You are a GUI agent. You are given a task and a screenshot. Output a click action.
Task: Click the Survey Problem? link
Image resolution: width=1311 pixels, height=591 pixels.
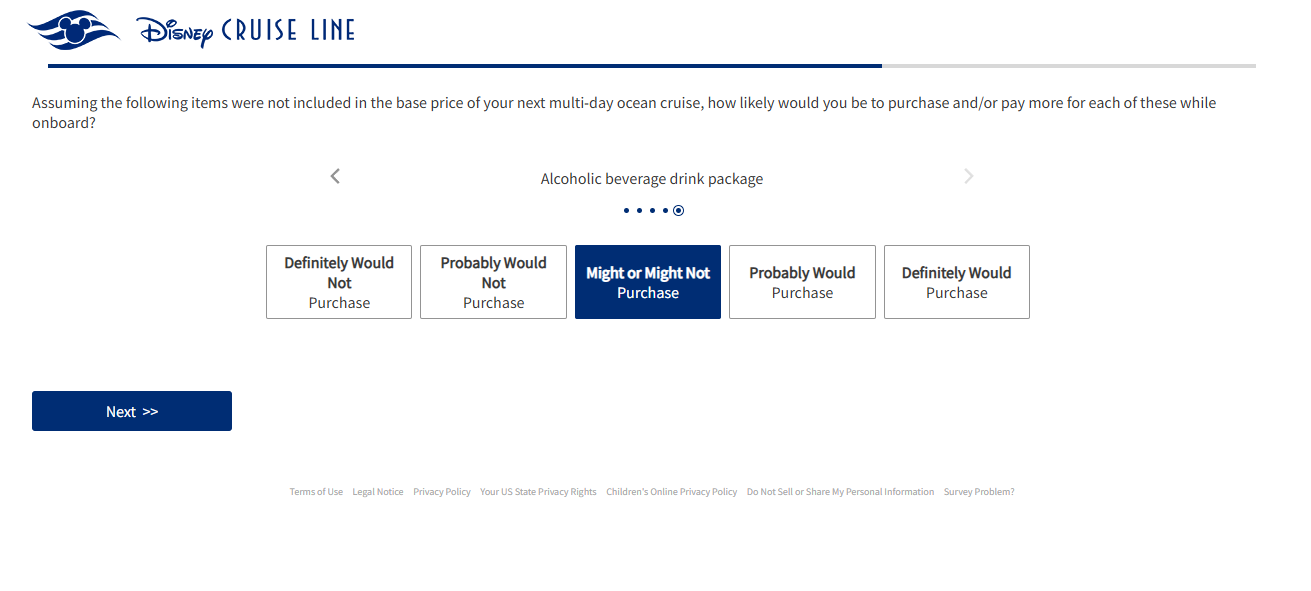(979, 492)
